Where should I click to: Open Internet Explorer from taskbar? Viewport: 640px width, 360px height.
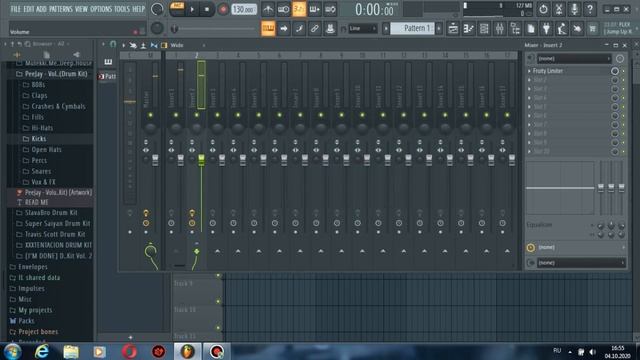click(x=42, y=351)
